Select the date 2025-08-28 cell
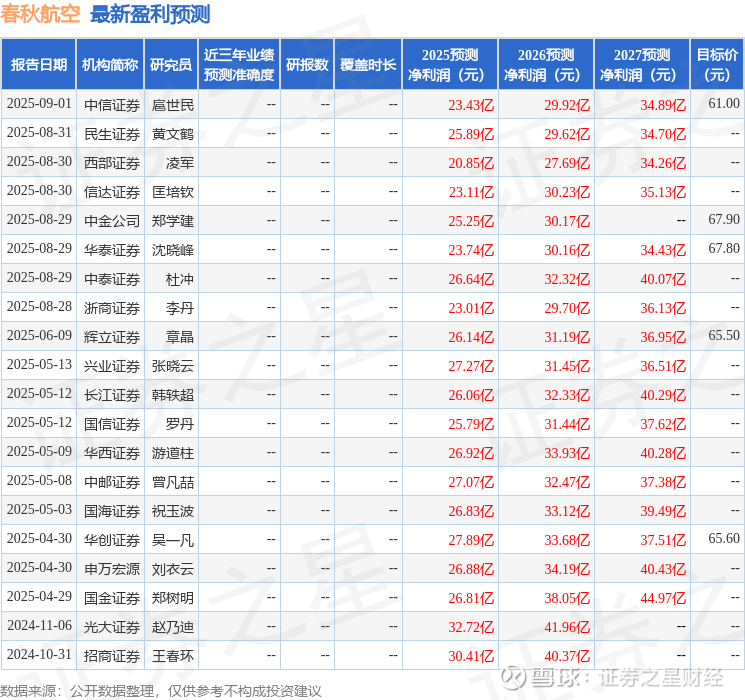Image resolution: width=745 pixels, height=700 pixels. pos(39,307)
